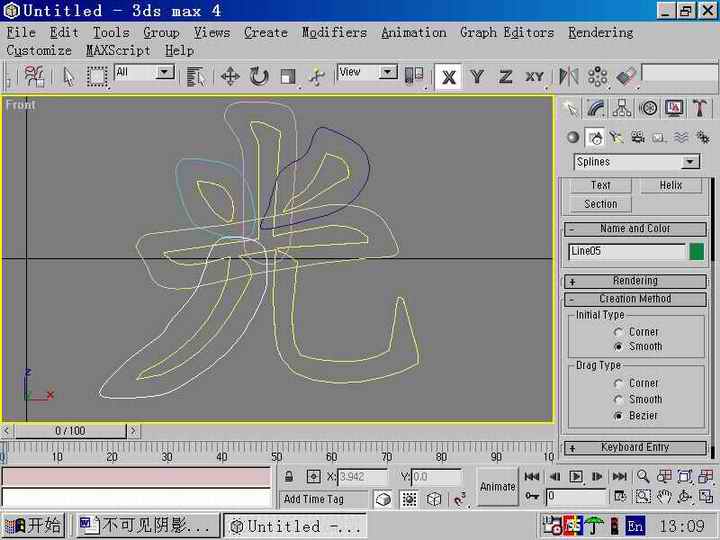Click the Helix spline button
The image size is (720, 540).
tap(670, 185)
